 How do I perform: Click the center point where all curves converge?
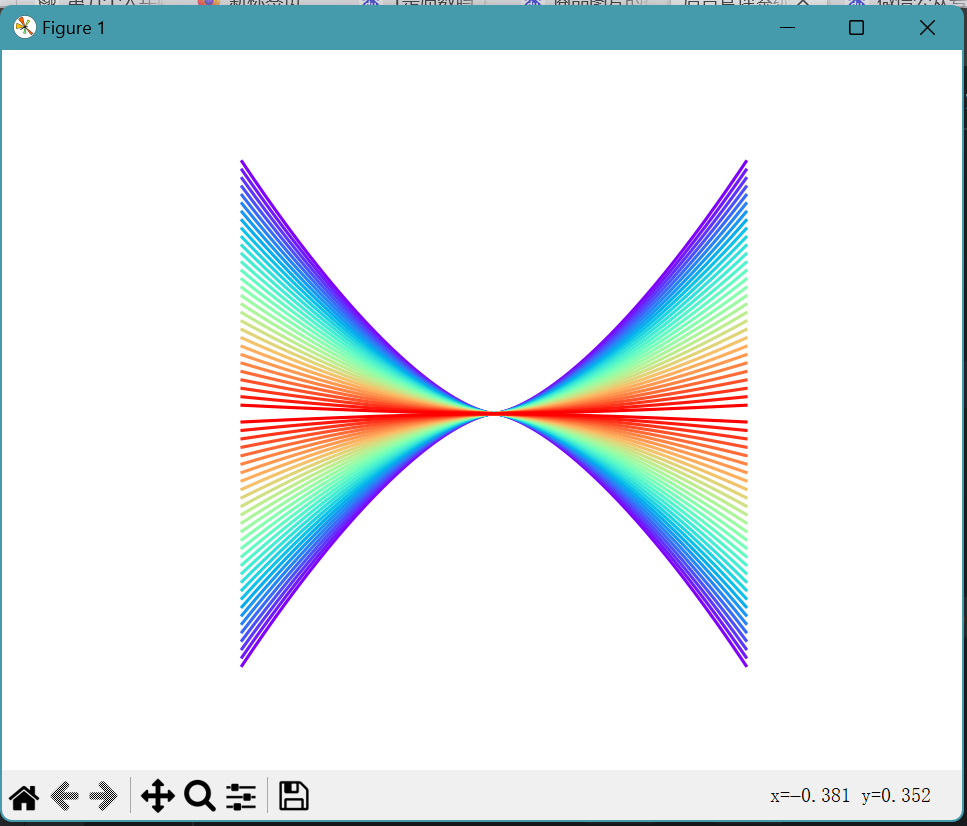coord(494,412)
